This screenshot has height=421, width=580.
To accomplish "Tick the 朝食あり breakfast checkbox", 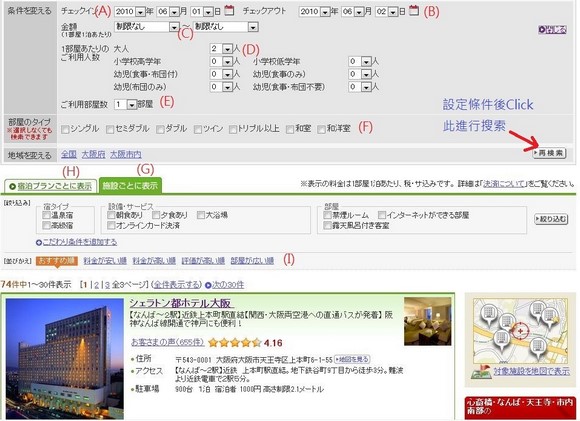I will point(111,215).
